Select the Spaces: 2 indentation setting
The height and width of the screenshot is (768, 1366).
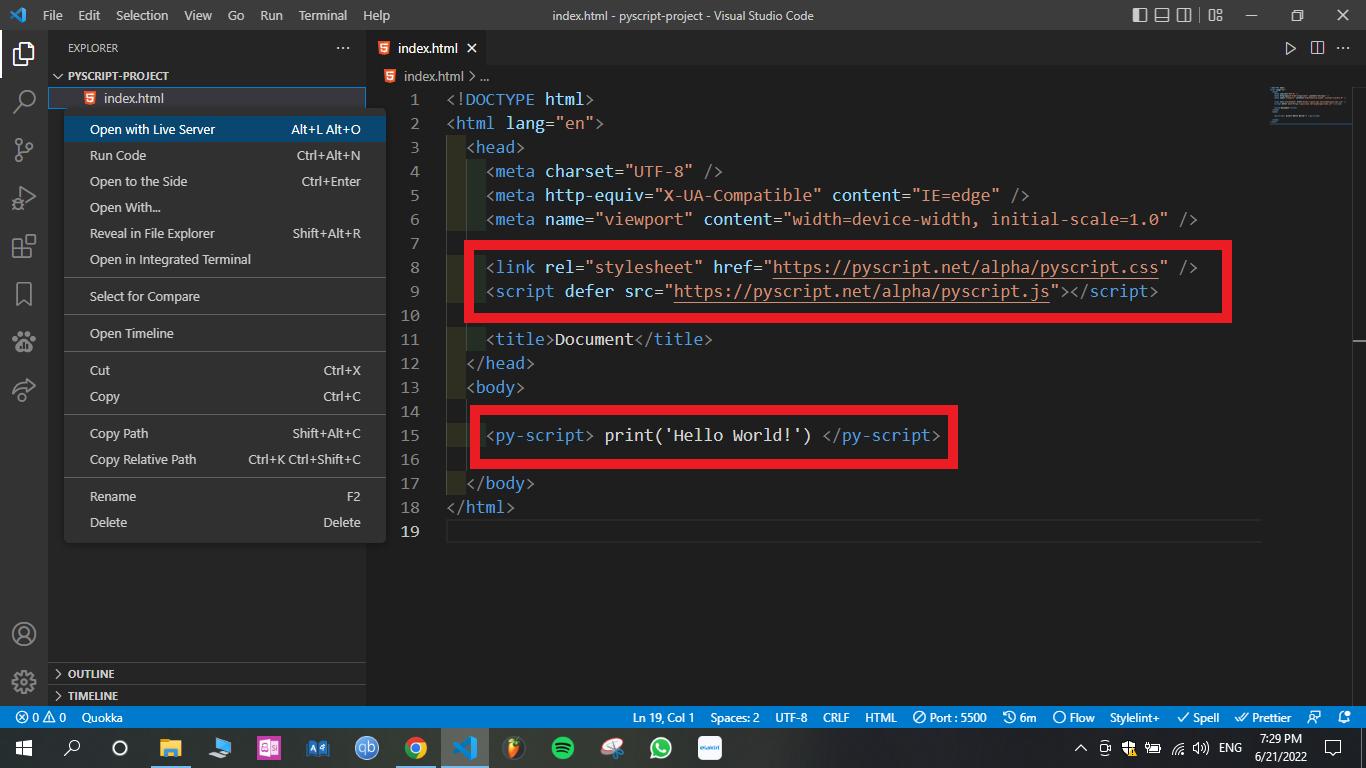click(735, 718)
